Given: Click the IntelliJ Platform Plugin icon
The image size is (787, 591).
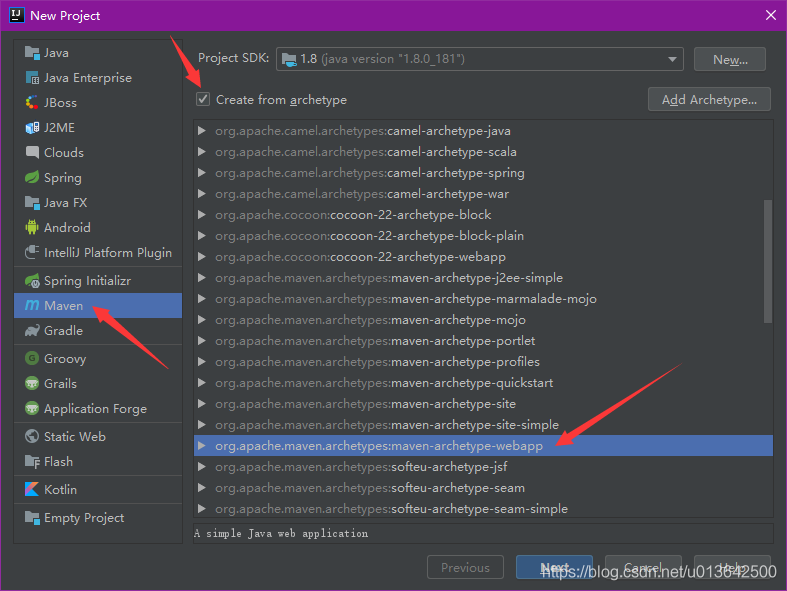Looking at the screenshot, I should click(x=32, y=252).
